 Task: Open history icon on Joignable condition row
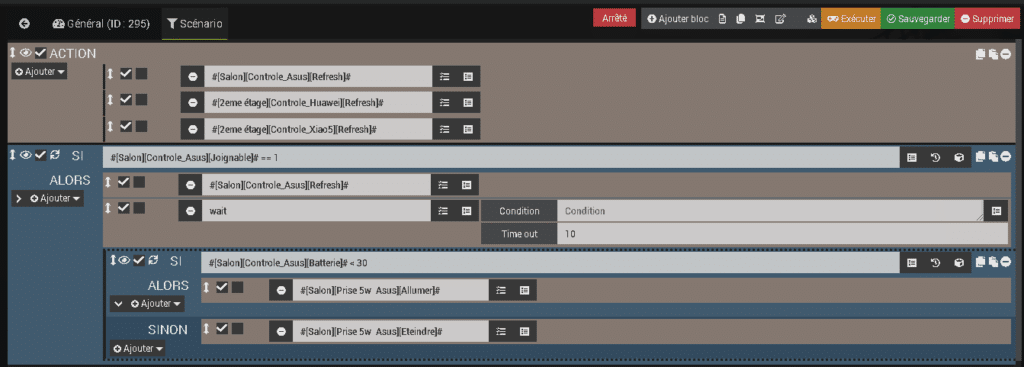(935, 157)
